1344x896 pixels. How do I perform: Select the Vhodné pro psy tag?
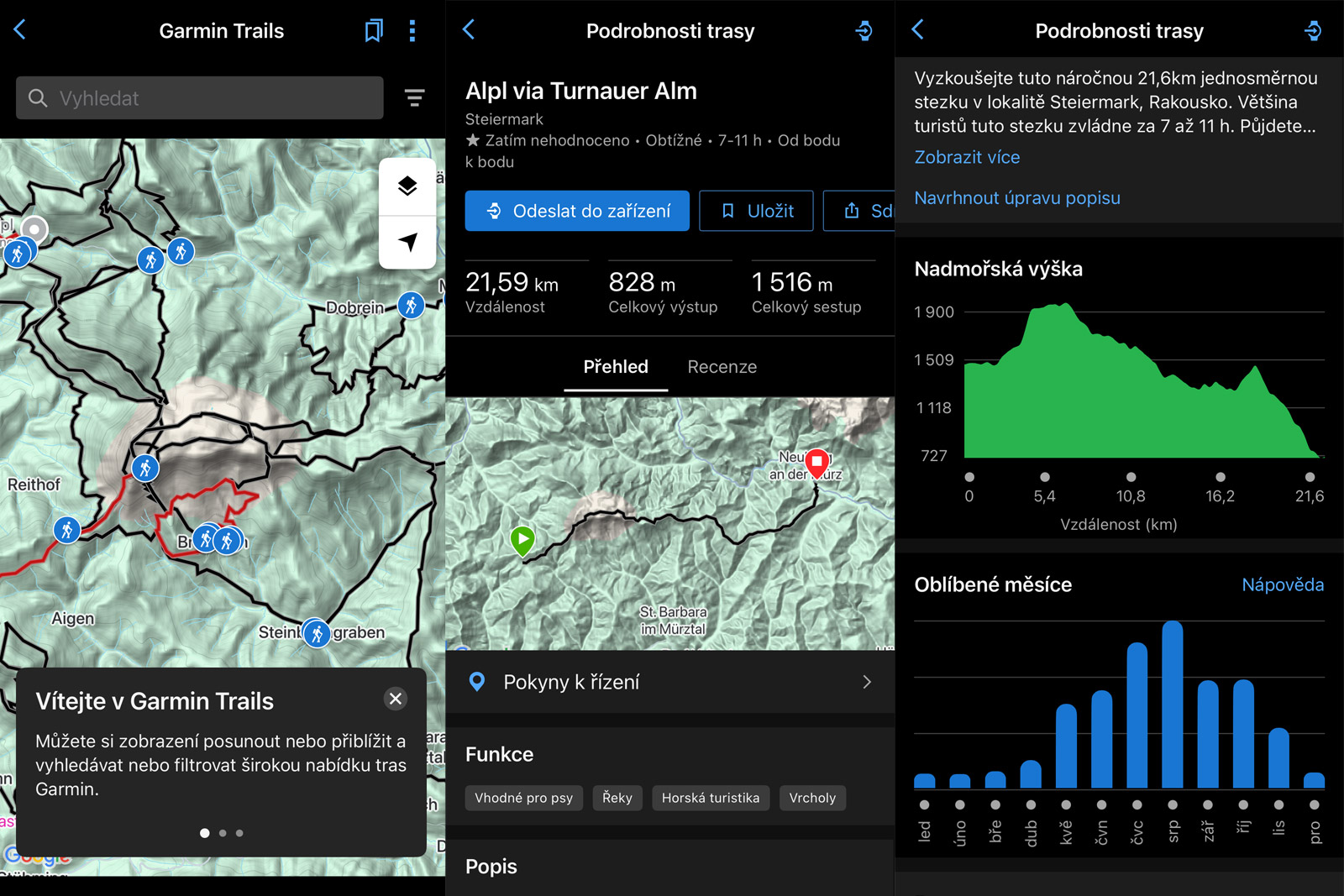tap(523, 798)
